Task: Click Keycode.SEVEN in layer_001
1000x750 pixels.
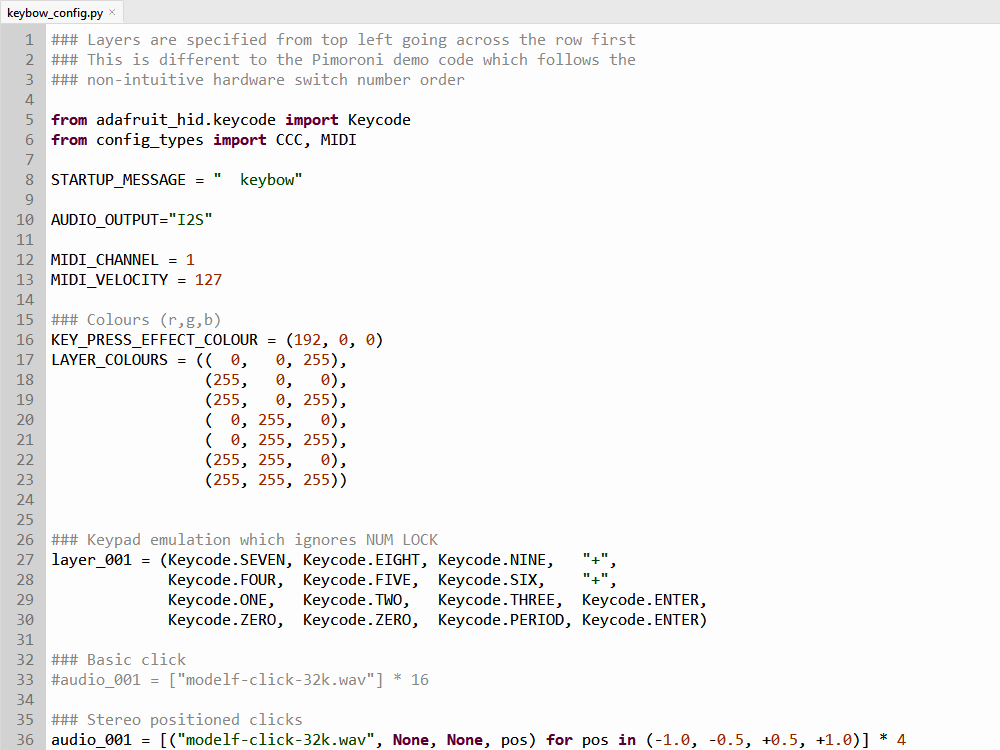Action: coord(226,560)
